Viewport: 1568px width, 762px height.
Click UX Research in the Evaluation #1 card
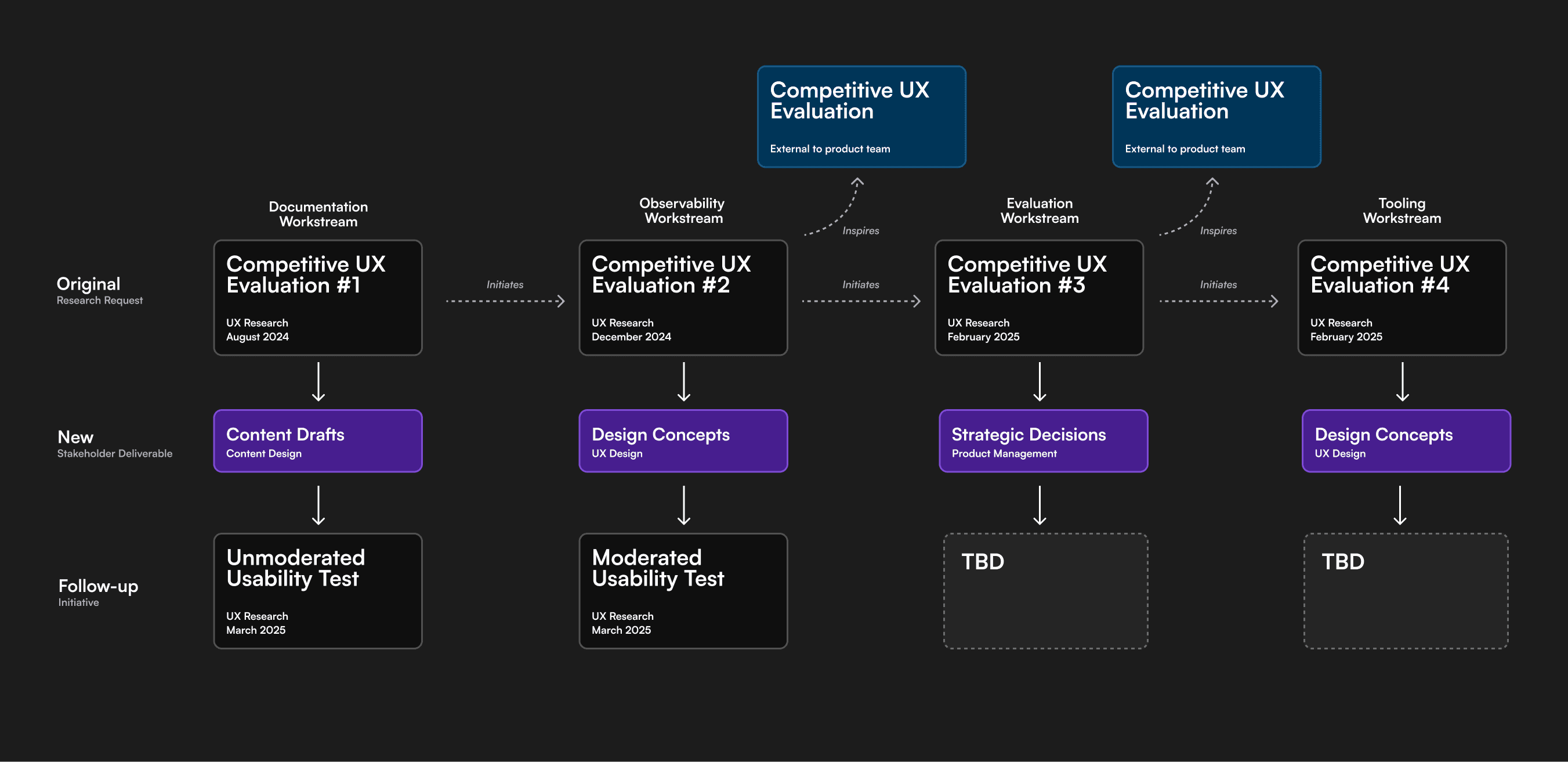[x=257, y=323]
